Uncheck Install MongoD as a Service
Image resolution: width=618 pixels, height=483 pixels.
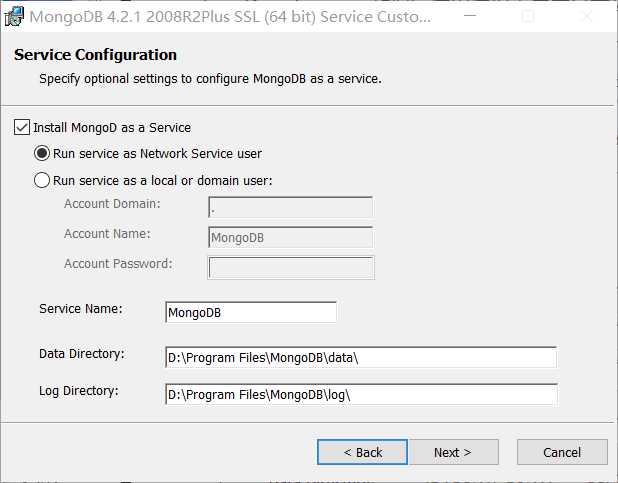point(22,128)
